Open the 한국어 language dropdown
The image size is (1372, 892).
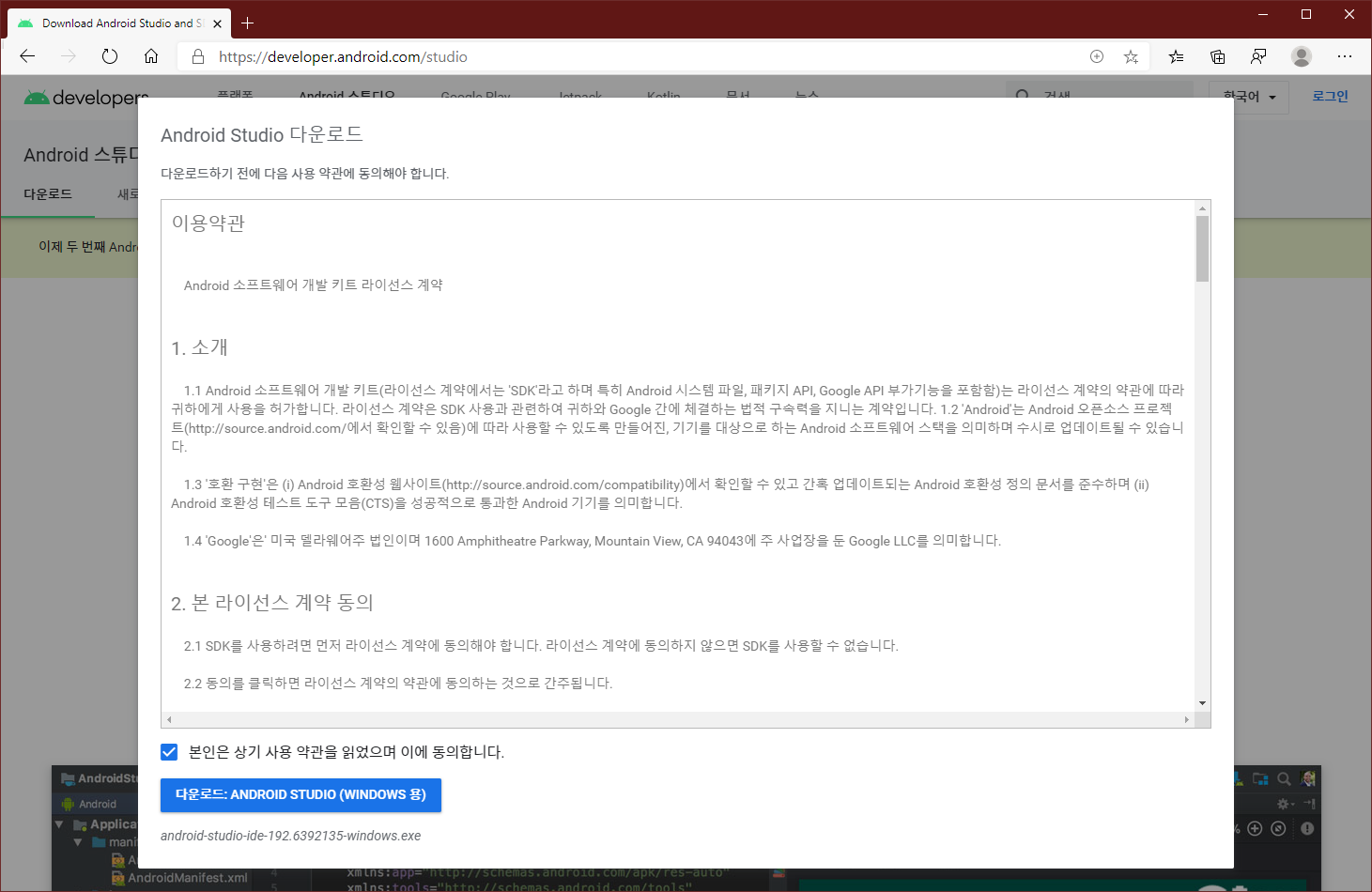pos(1250,97)
